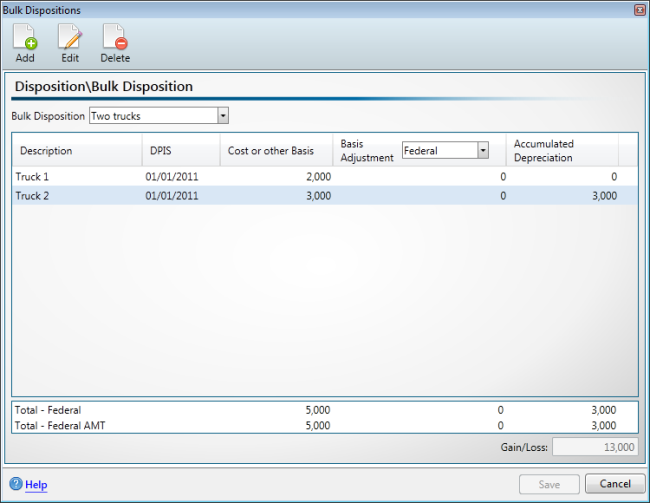The width and height of the screenshot is (650, 503).
Task: Click the Delete document icon
Action: [115, 38]
